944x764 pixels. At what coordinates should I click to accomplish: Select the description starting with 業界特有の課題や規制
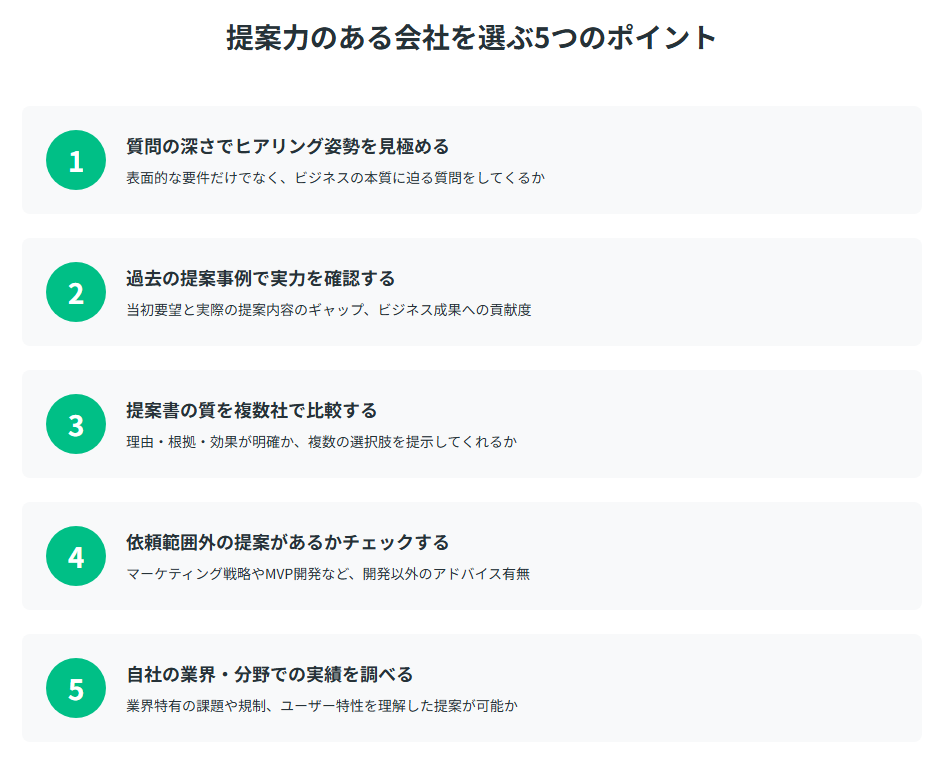click(321, 706)
